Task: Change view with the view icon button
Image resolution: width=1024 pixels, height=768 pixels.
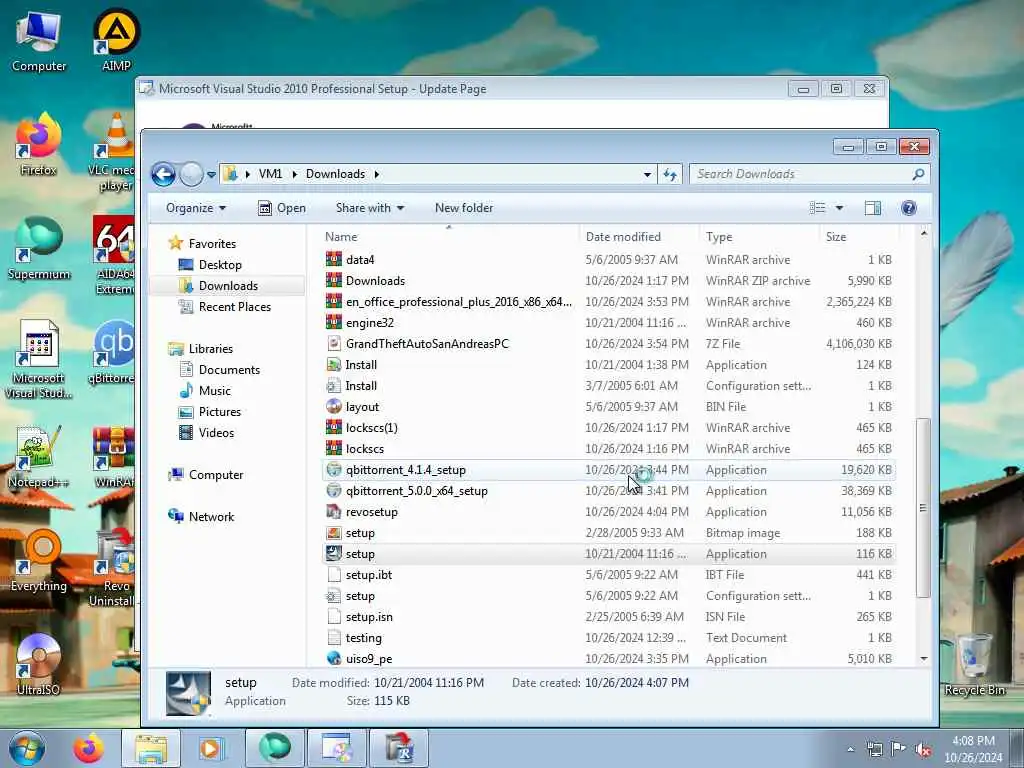Action: [x=818, y=208]
